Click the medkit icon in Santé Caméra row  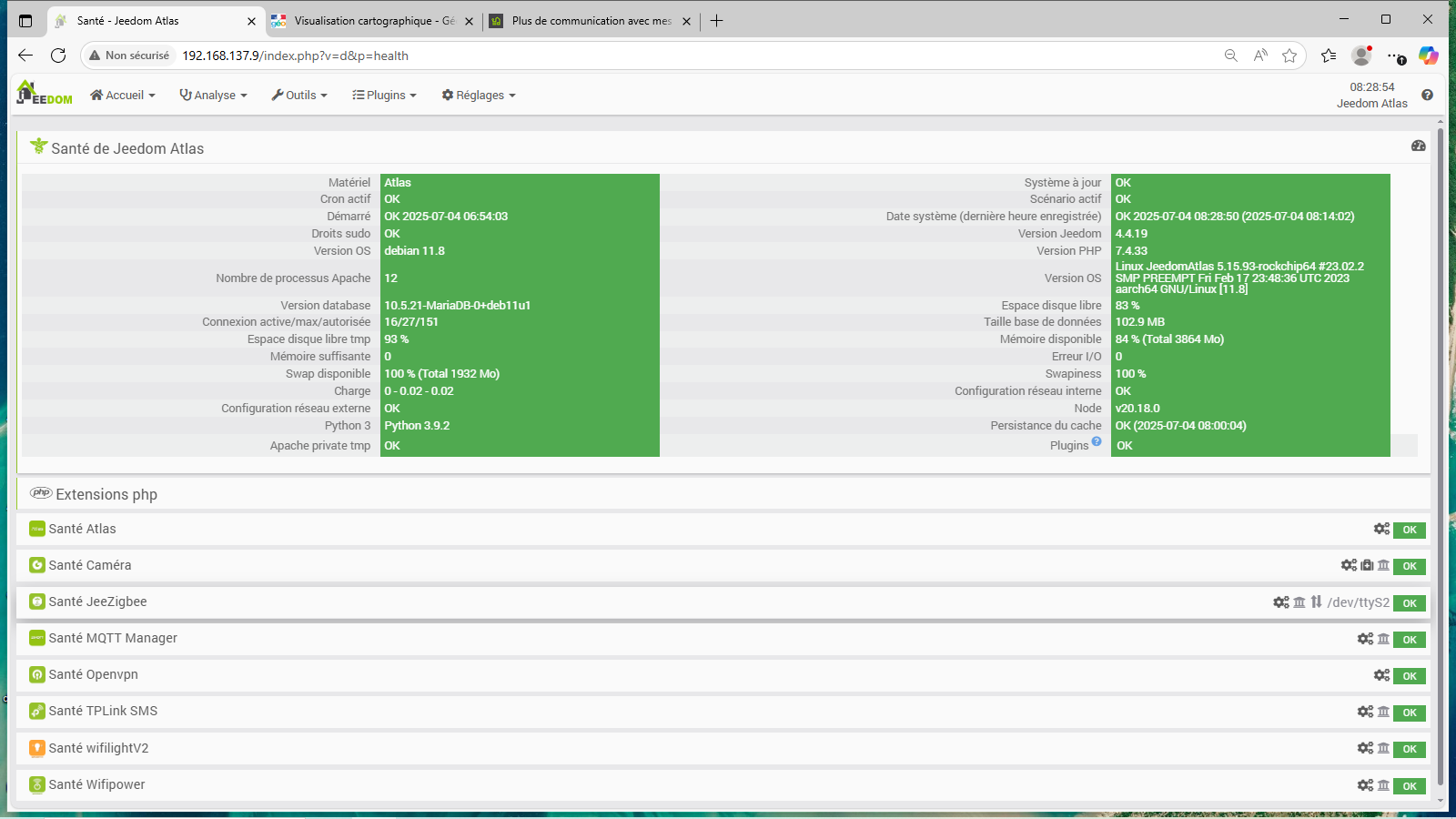1367,565
